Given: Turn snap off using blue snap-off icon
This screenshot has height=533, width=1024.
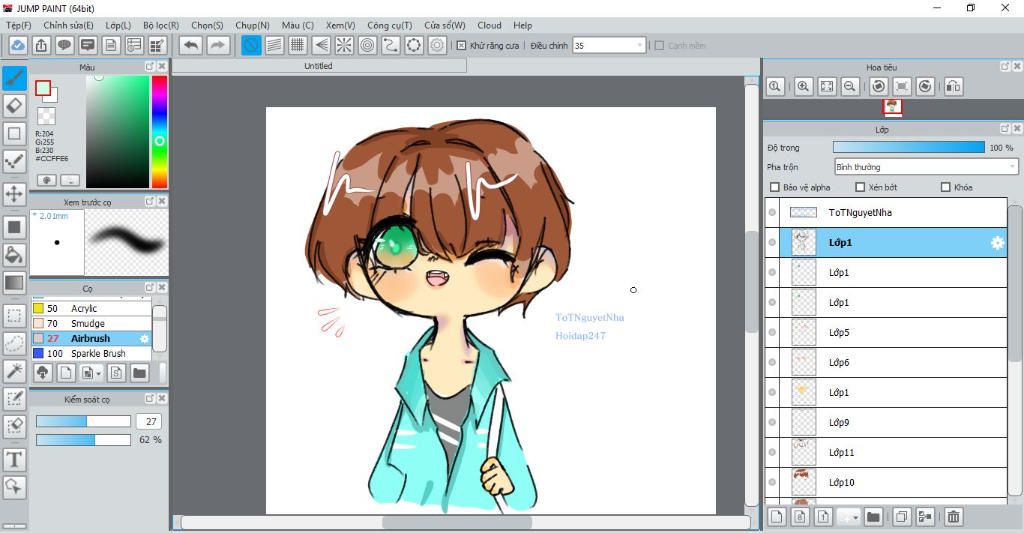Looking at the screenshot, I should pos(251,45).
